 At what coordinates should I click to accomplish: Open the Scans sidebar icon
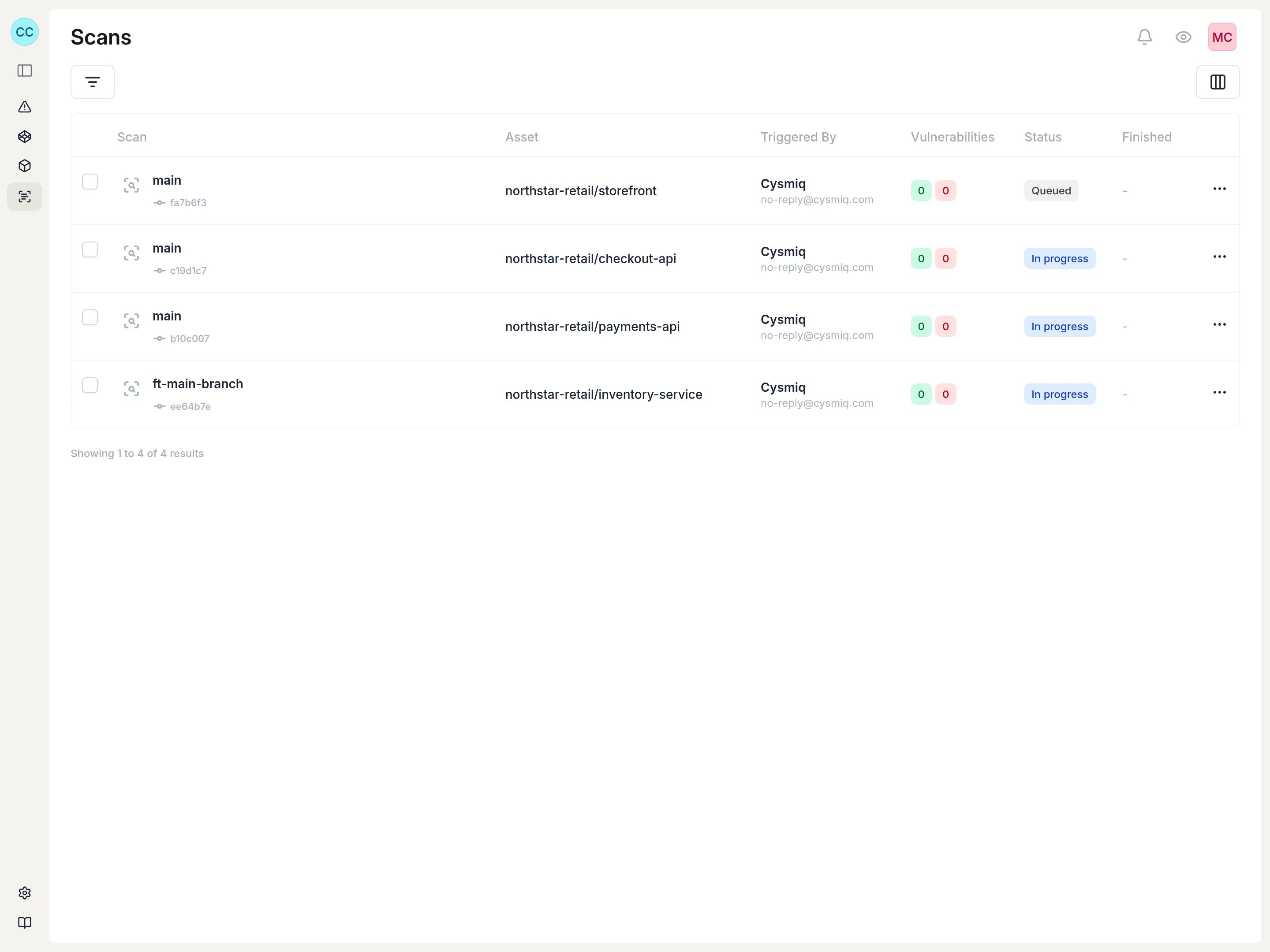coord(25,197)
